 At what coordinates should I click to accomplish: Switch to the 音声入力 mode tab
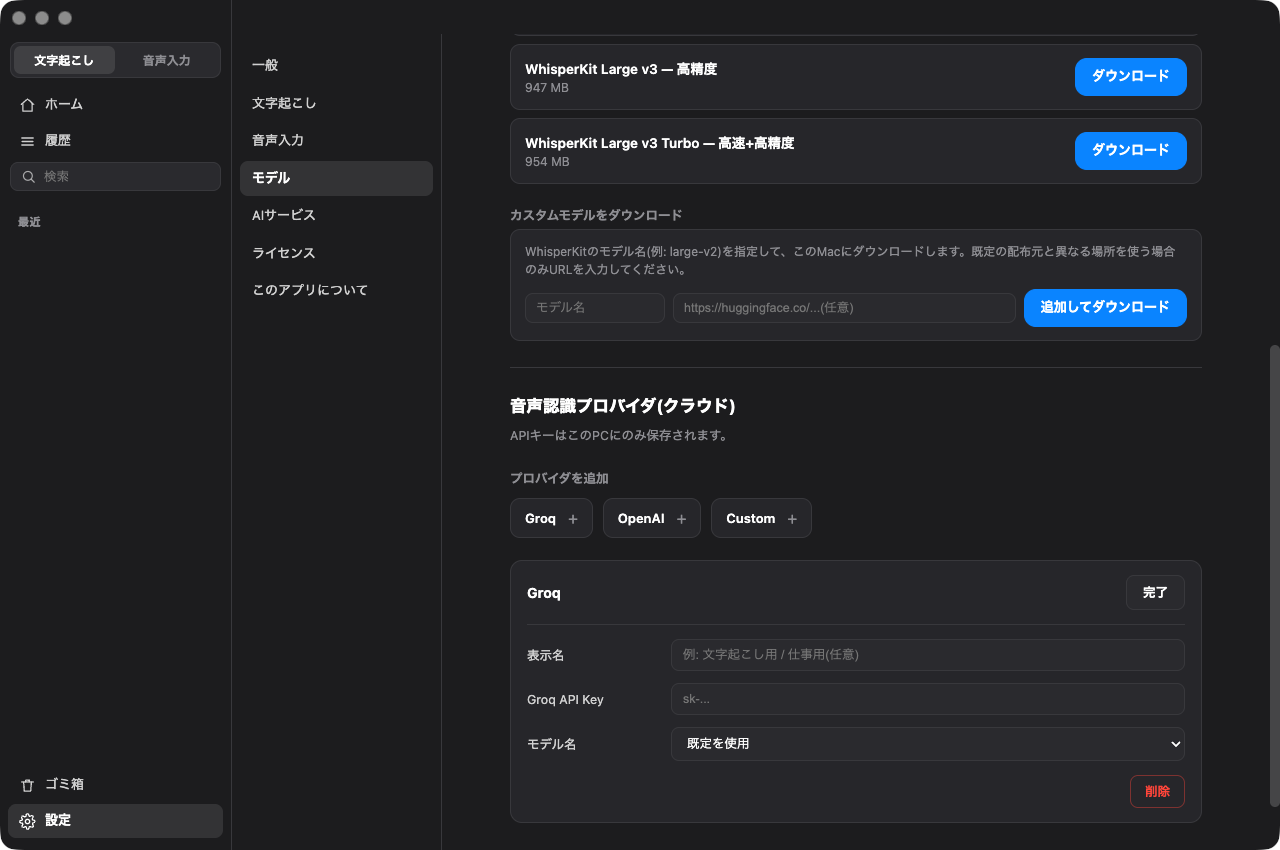click(x=167, y=60)
